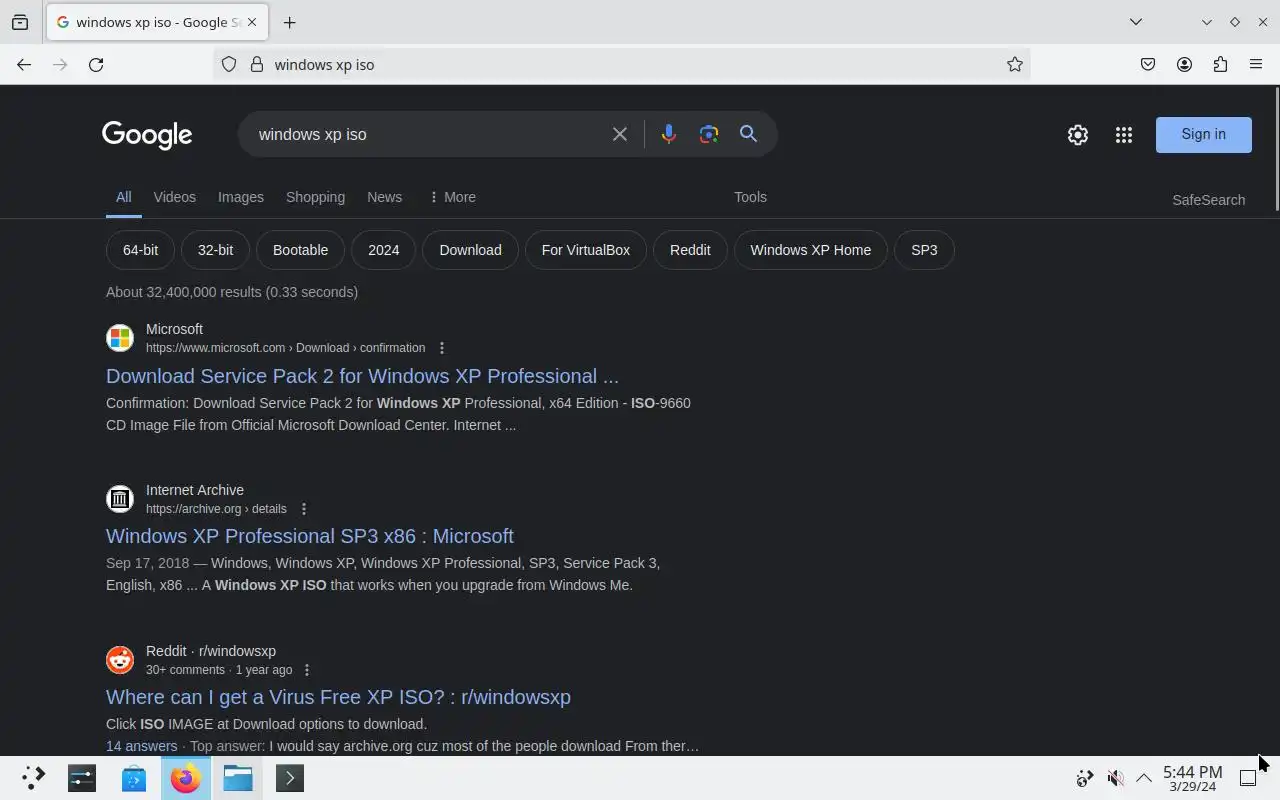The height and width of the screenshot is (800, 1280).
Task: Click the Firefox address bar
Action: tap(620, 64)
